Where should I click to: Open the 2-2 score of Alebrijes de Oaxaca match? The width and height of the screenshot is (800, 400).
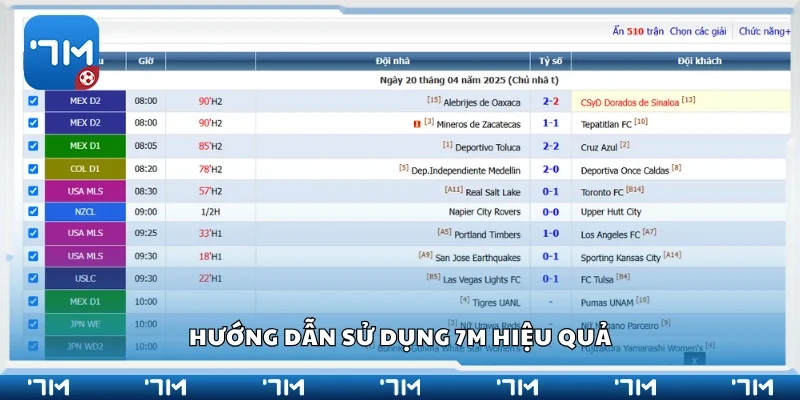pyautogui.click(x=551, y=102)
